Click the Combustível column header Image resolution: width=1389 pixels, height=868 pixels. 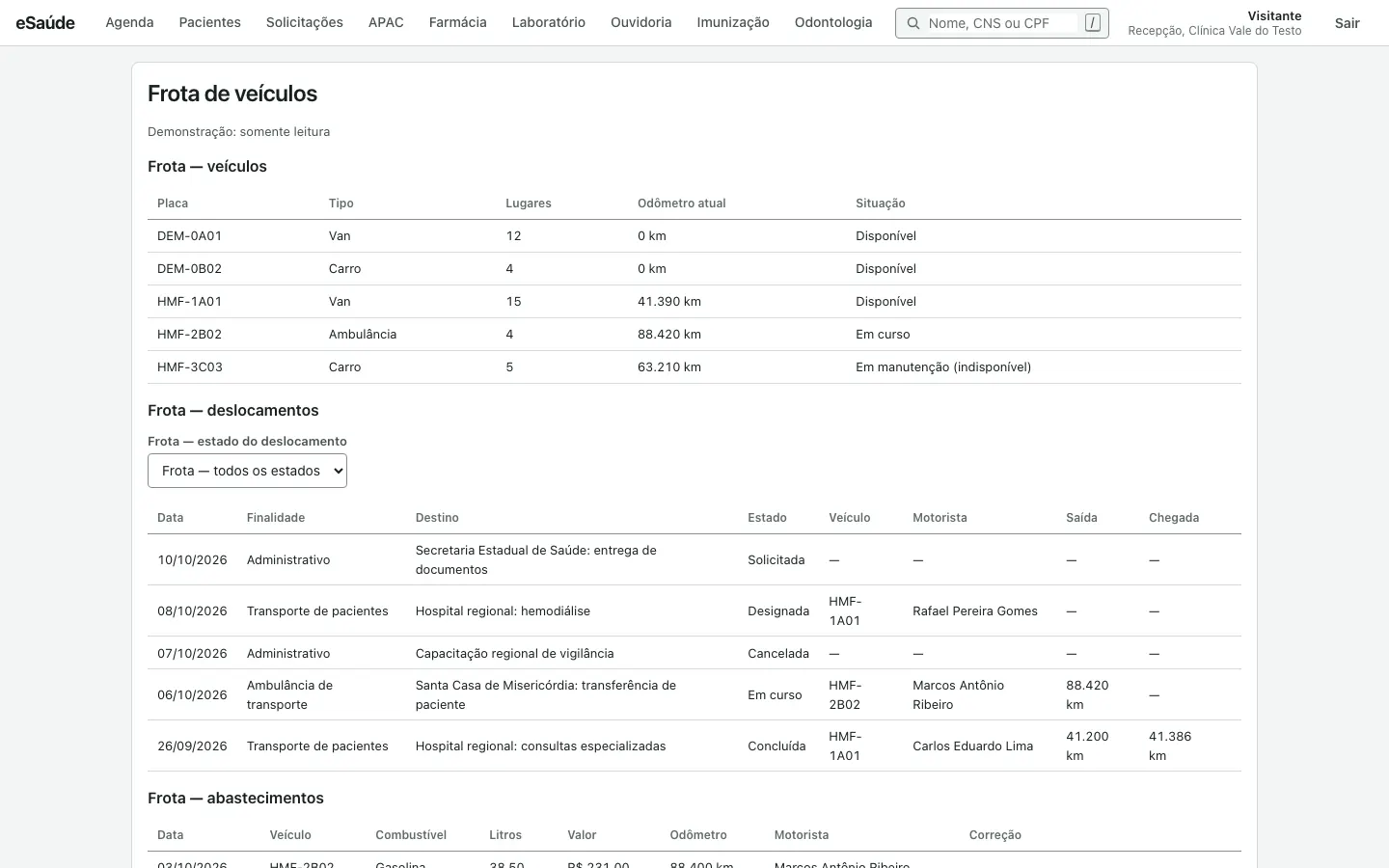411,835
